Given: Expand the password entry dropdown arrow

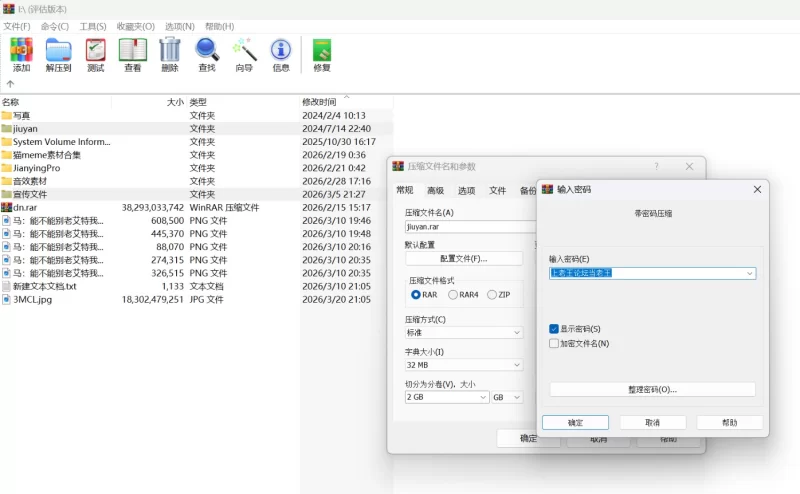Looking at the screenshot, I should (749, 273).
